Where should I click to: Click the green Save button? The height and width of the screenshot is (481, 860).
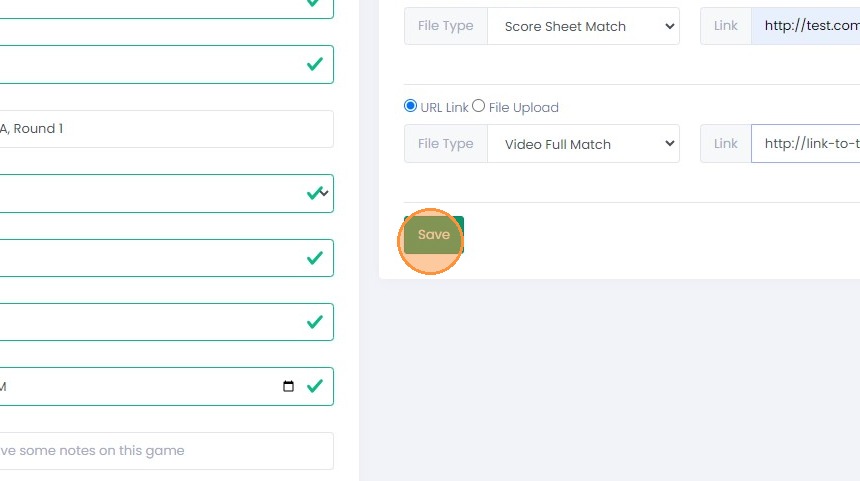click(434, 235)
